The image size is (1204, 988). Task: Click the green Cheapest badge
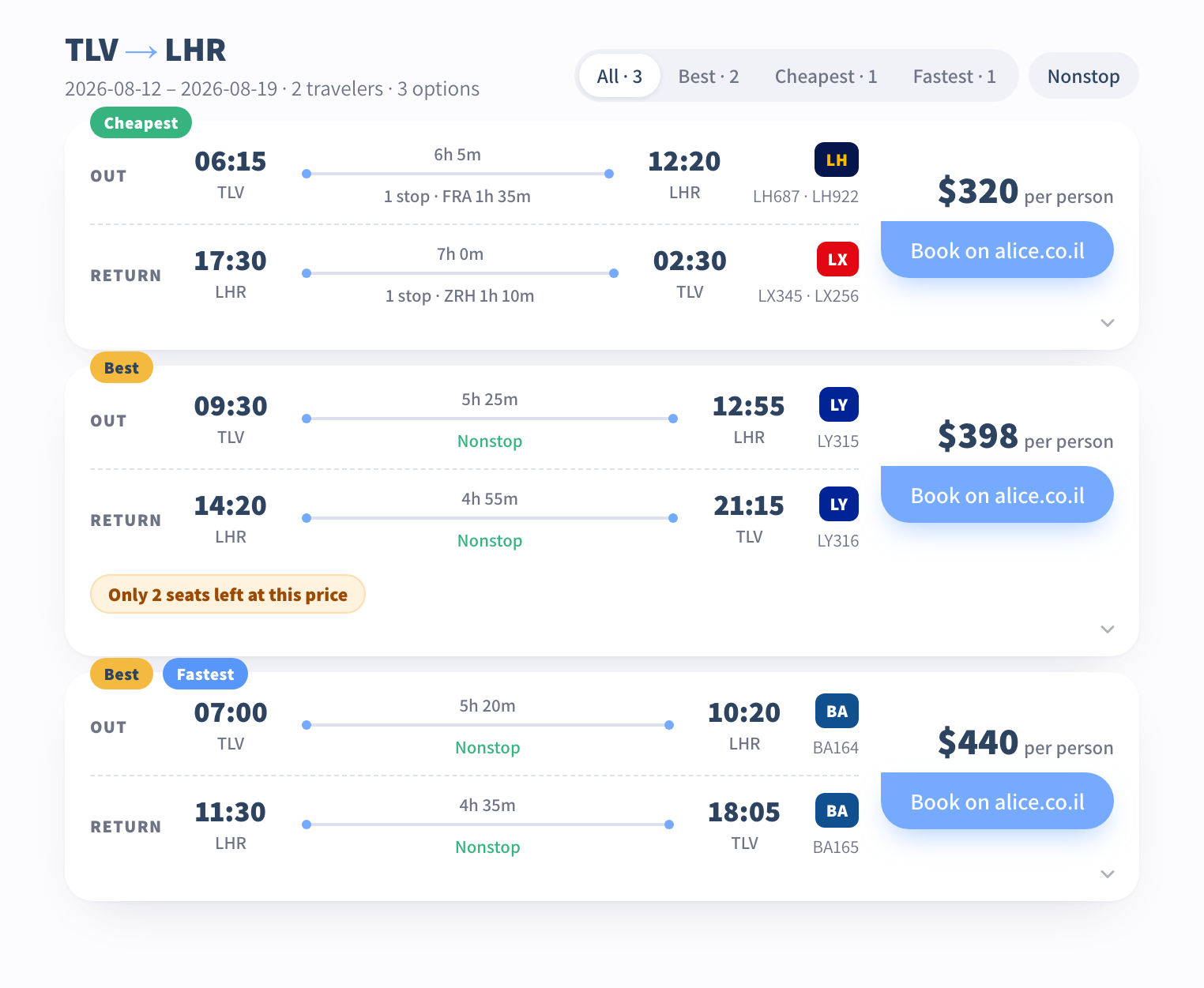[141, 123]
